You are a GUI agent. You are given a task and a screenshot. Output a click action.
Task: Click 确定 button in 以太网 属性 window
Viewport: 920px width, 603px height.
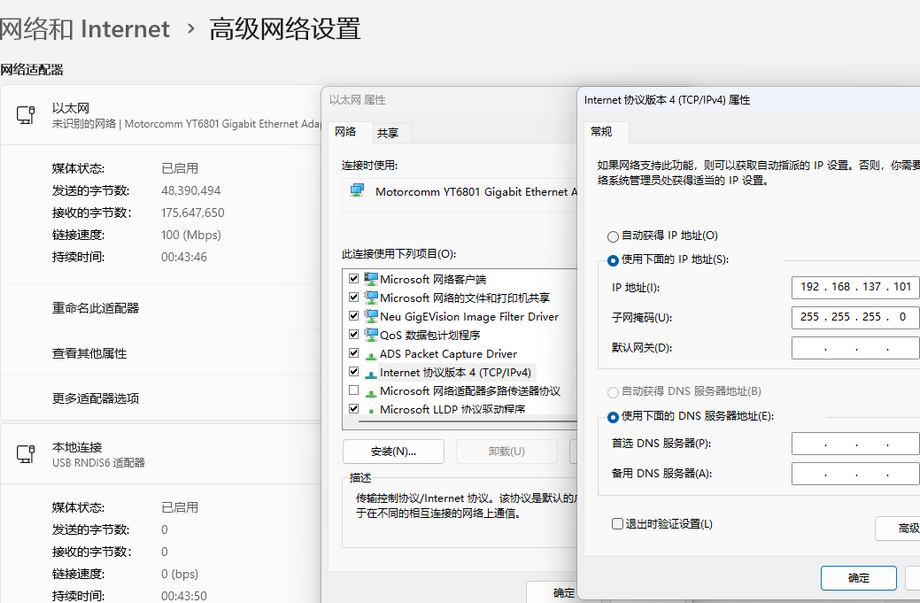coord(564,592)
